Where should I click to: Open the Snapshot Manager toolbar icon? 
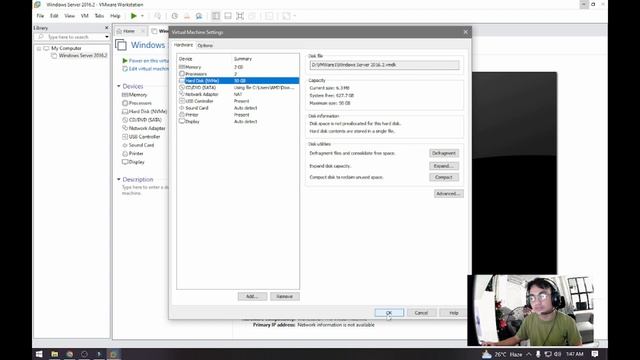pos(199,16)
